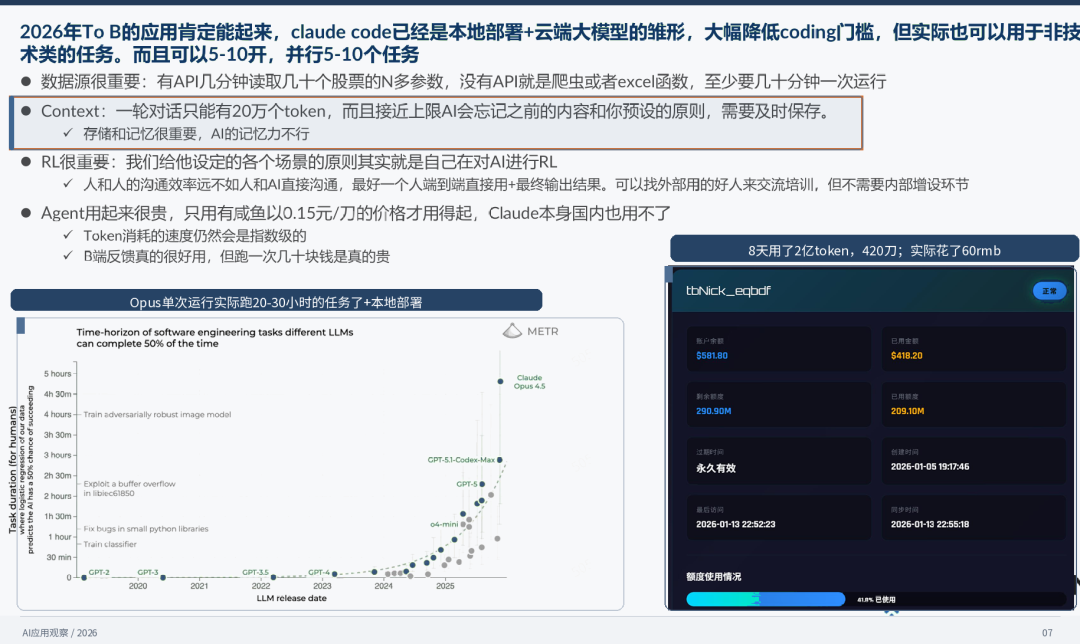
Task: Click the 'Train classifier' annotation
Action: (x=110, y=544)
